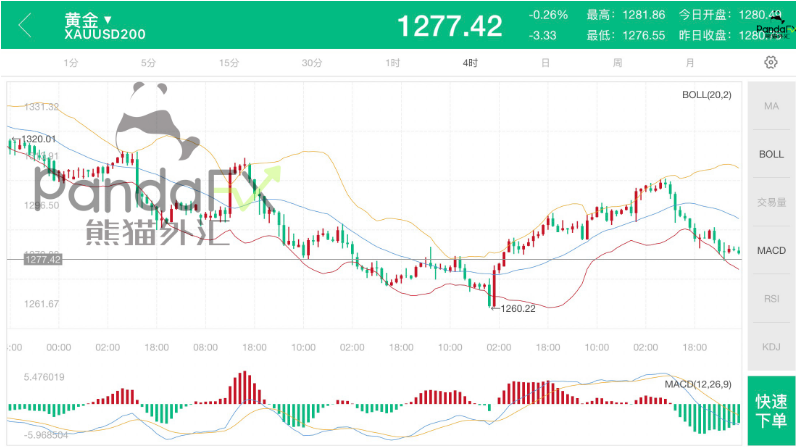Select the MACD indicator

point(771,251)
